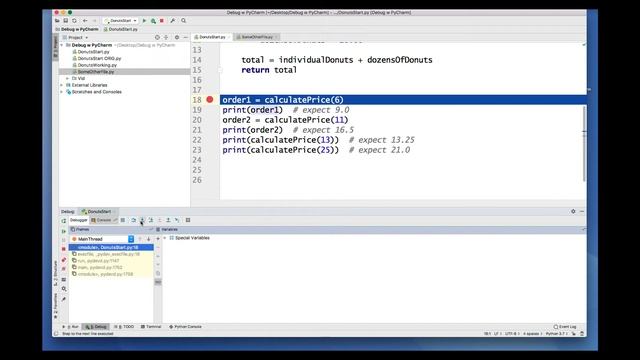Open the Project view dropdown

coord(78,38)
